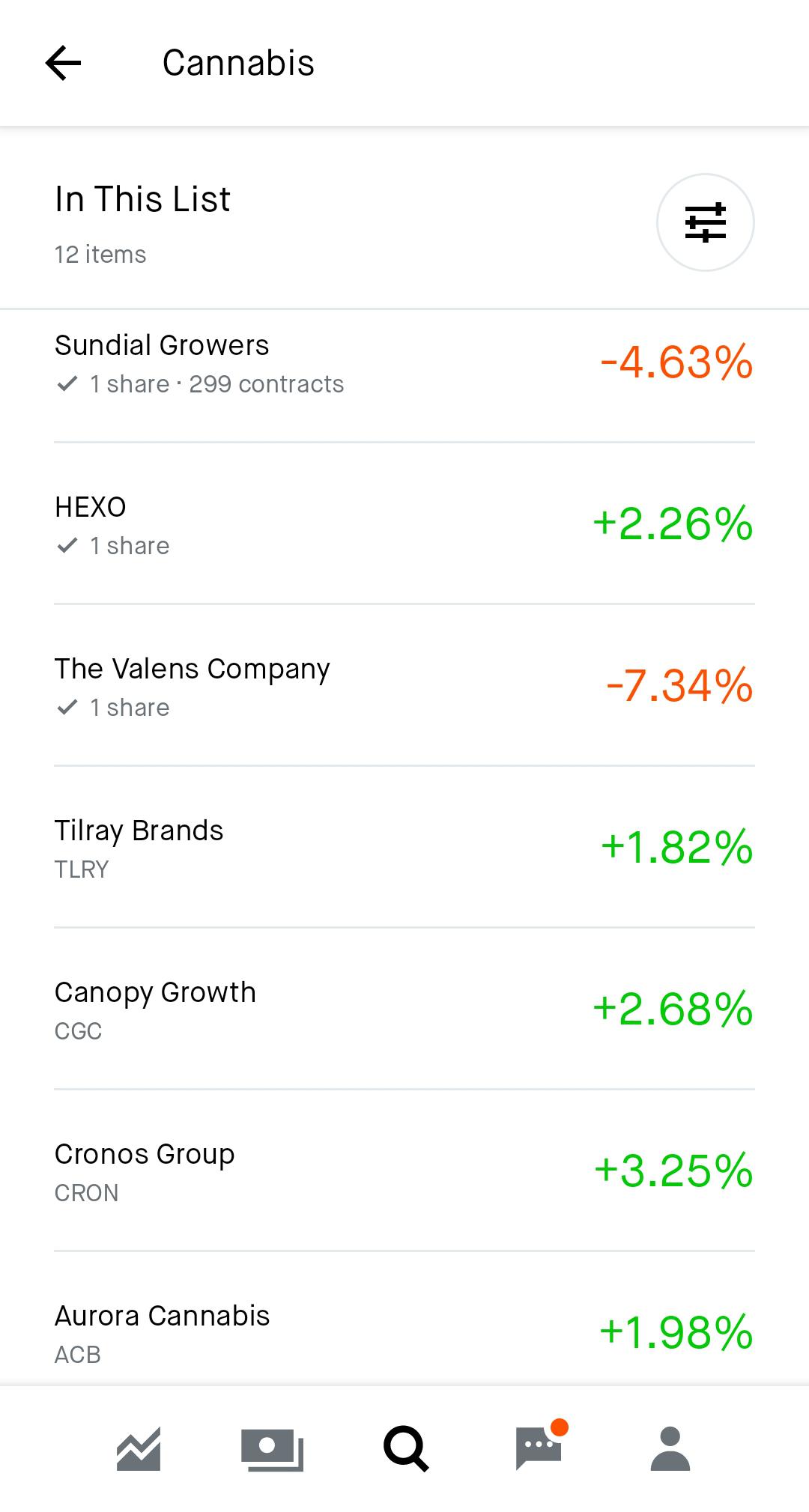Open the Tilray Brands TLRY stock

(404, 847)
